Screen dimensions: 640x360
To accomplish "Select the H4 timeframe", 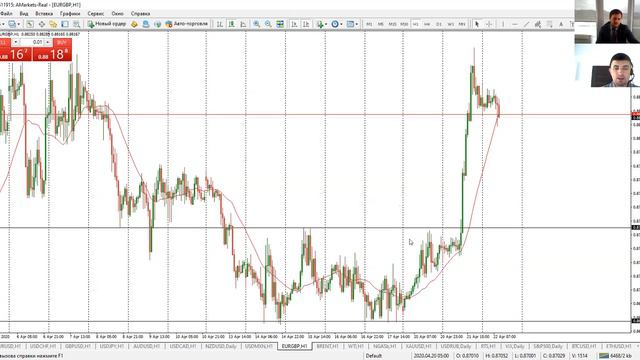I will [427, 24].
